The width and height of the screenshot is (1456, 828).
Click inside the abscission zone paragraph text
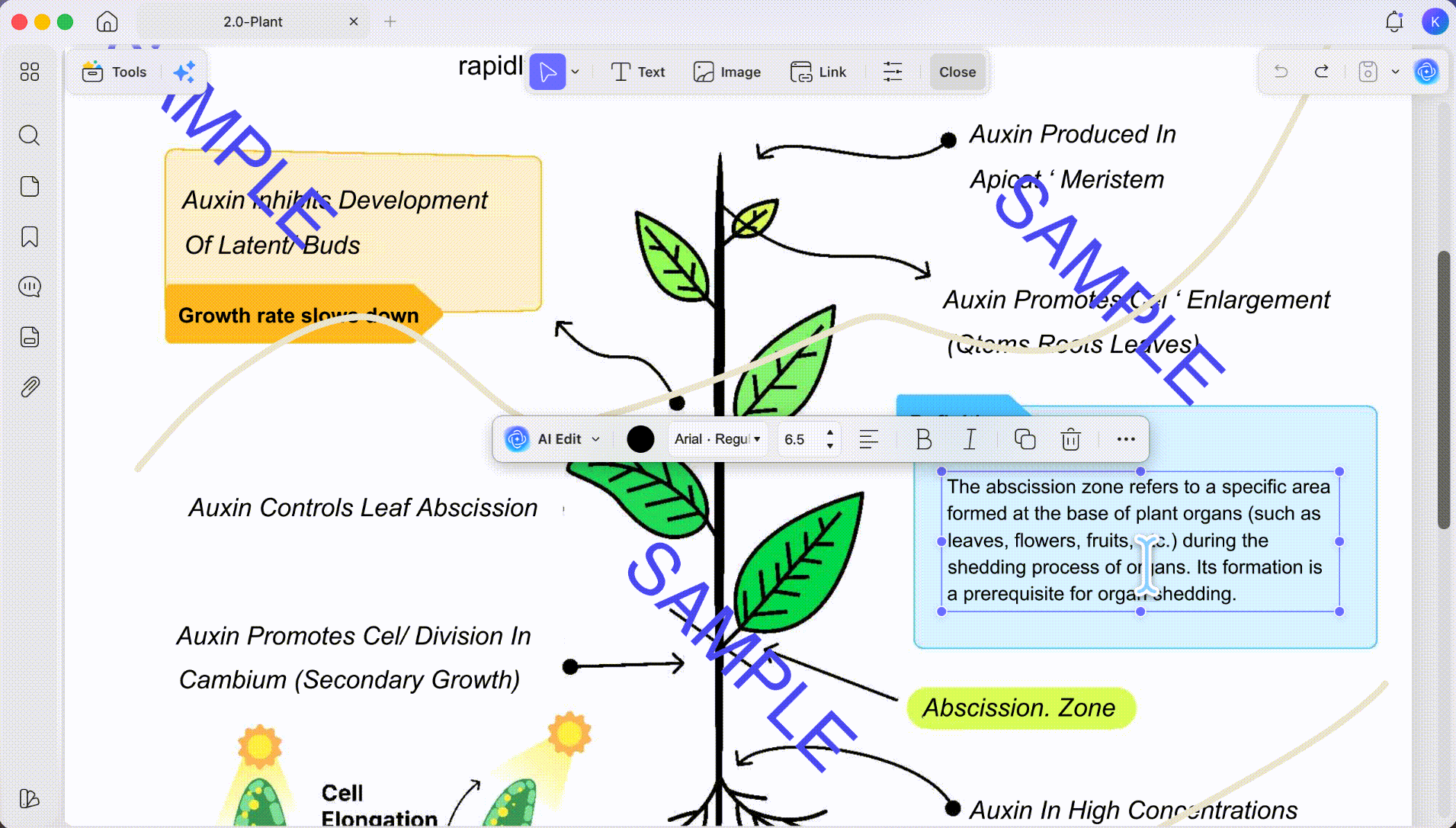(x=1139, y=540)
